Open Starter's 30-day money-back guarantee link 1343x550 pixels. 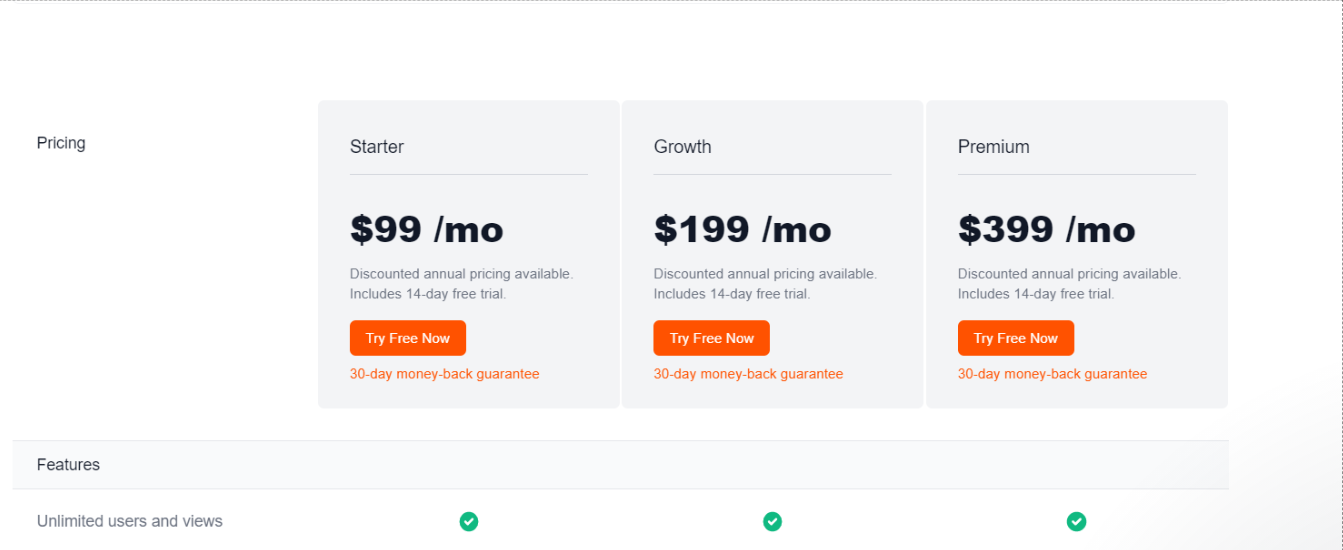(444, 374)
